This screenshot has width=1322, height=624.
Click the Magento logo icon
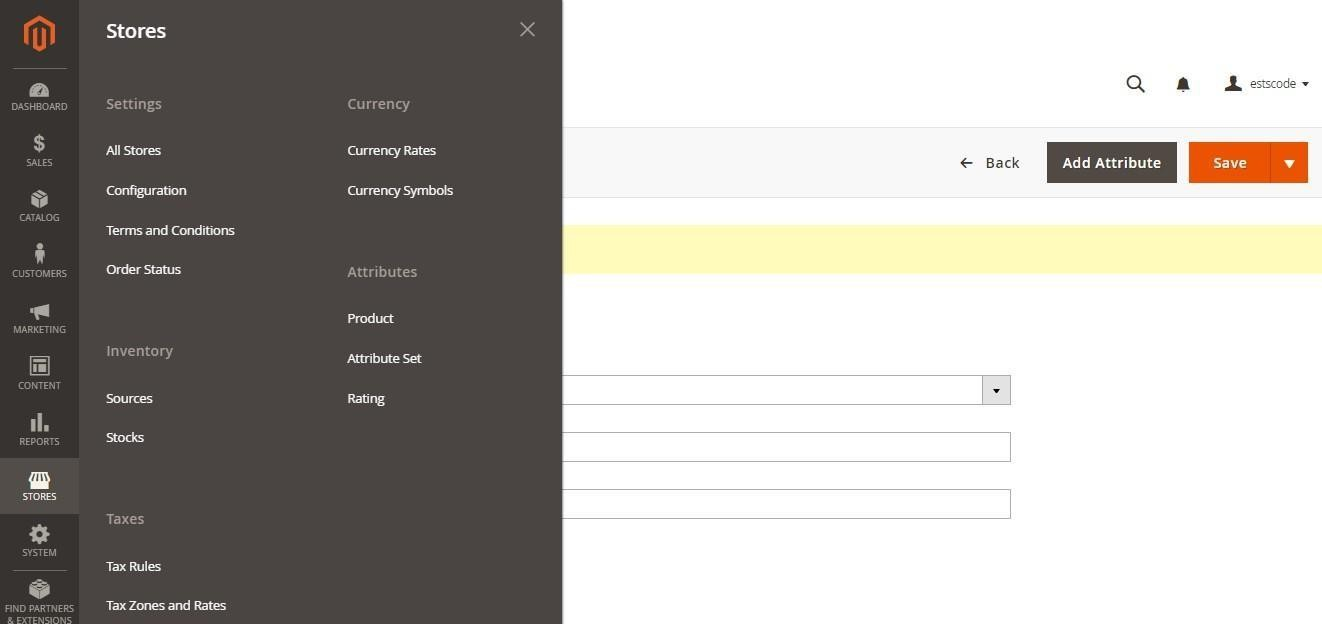point(39,34)
